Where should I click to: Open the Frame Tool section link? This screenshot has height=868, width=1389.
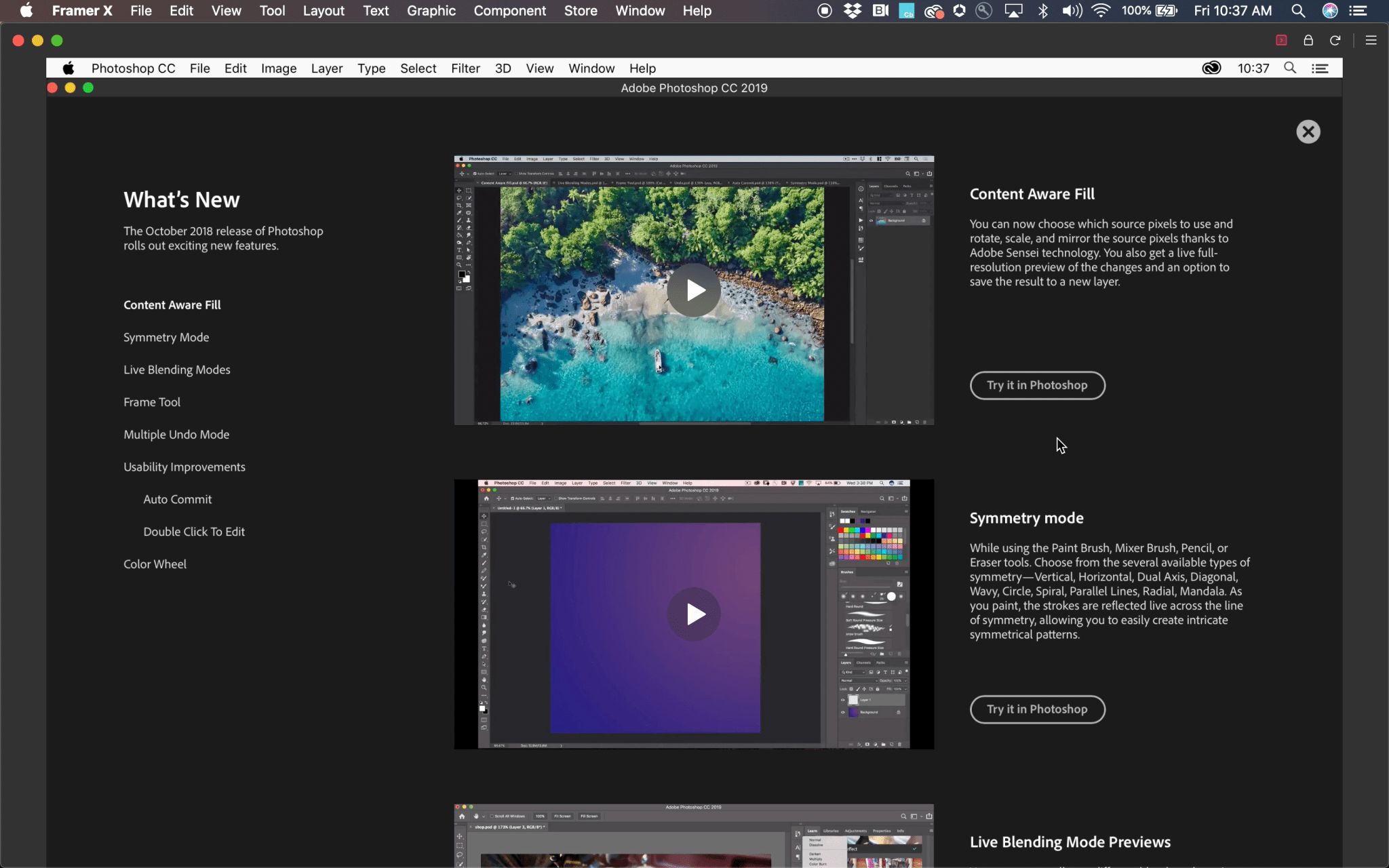coord(152,402)
